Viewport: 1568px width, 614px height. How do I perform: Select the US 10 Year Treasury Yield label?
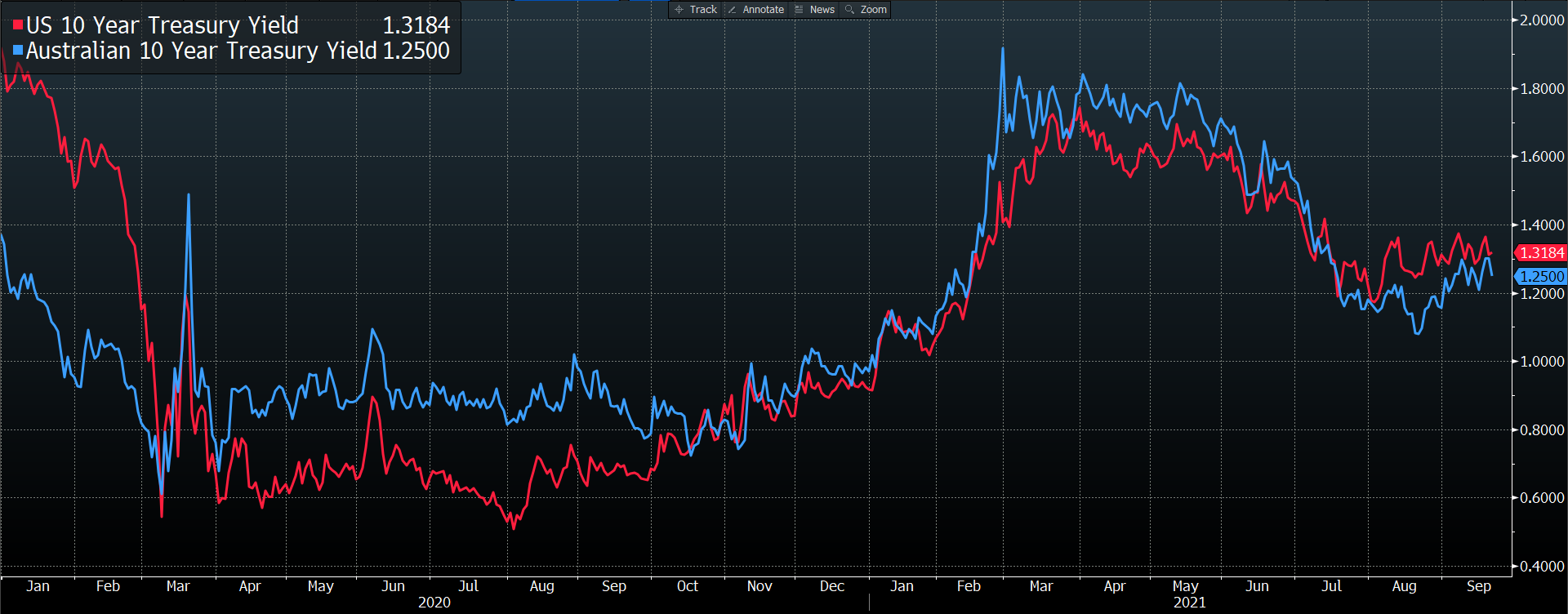(163, 25)
